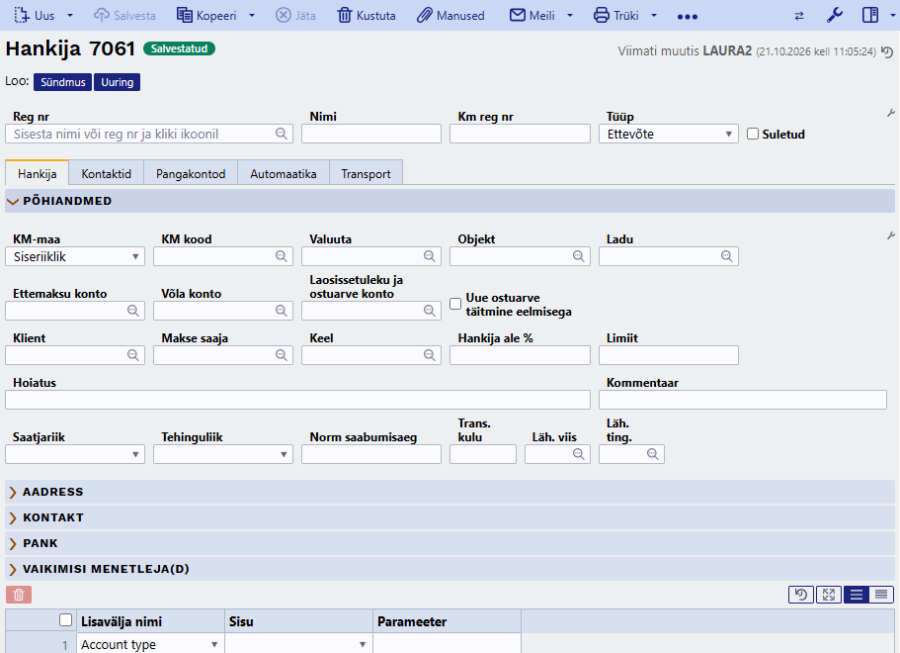Click the table fullscreen expand icon
900x653 pixels.
click(x=829, y=595)
